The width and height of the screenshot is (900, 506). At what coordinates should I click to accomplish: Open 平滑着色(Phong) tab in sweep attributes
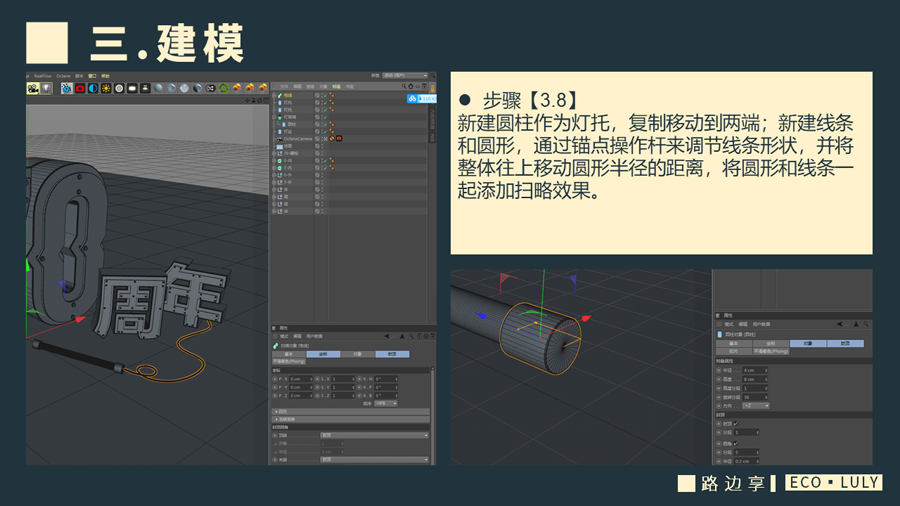point(289,361)
